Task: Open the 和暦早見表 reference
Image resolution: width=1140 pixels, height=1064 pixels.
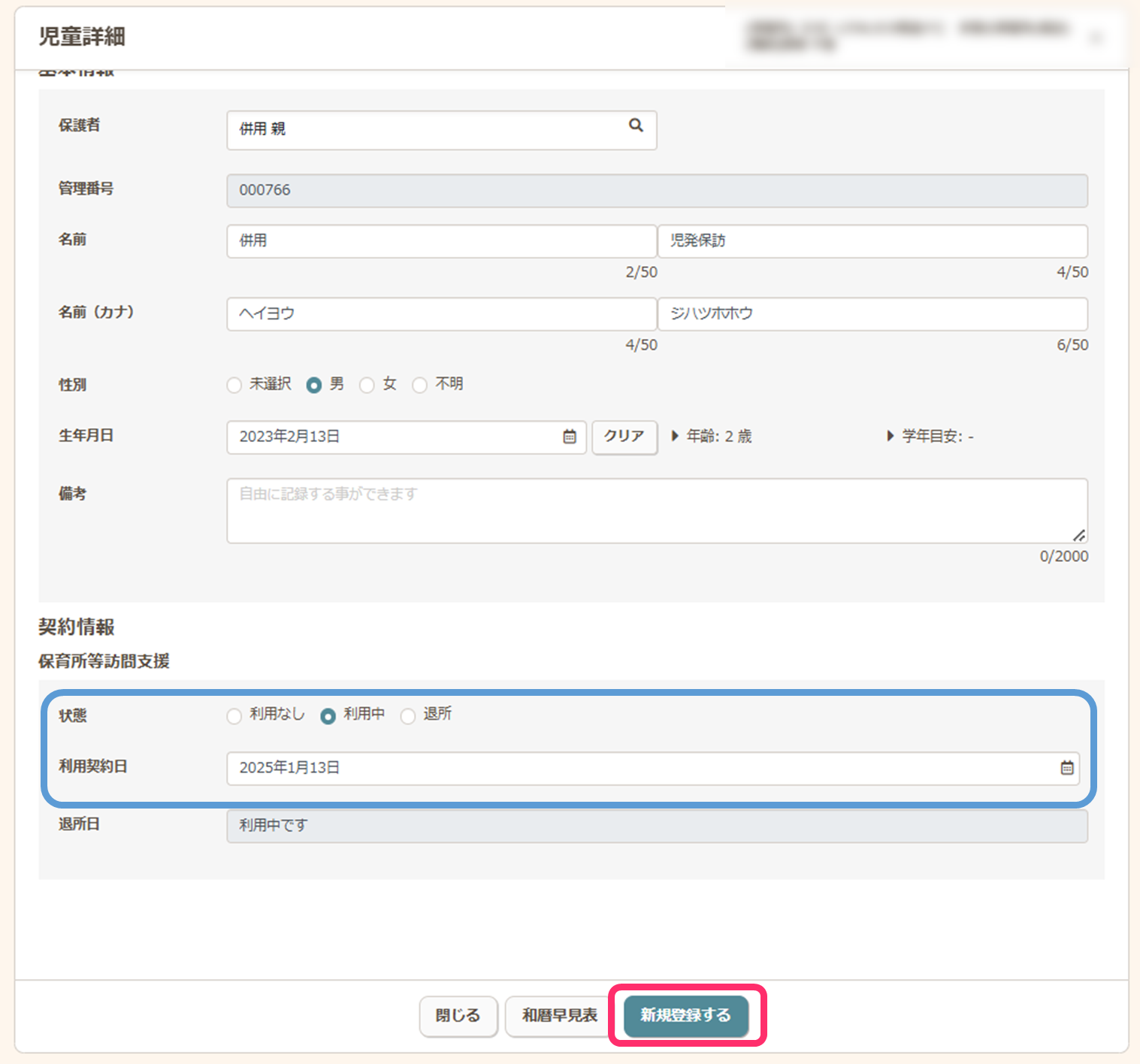Action: pos(559,1016)
